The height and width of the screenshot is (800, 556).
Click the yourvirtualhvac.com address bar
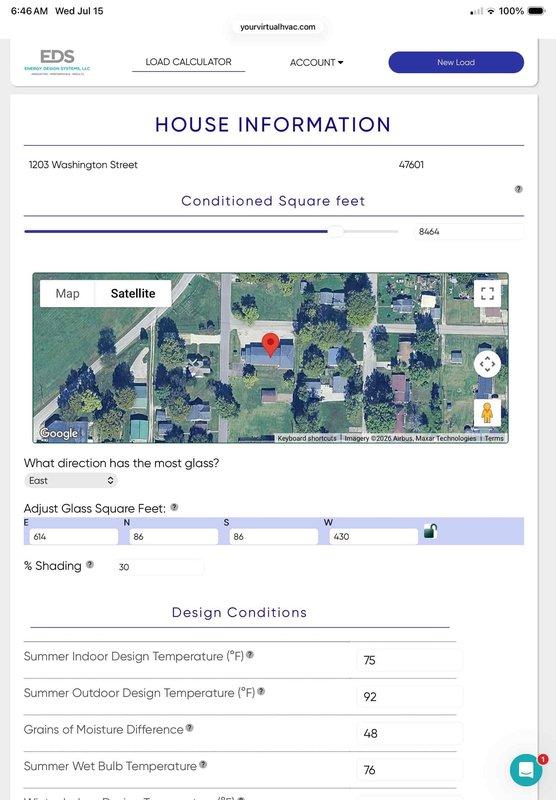[x=277, y=27]
